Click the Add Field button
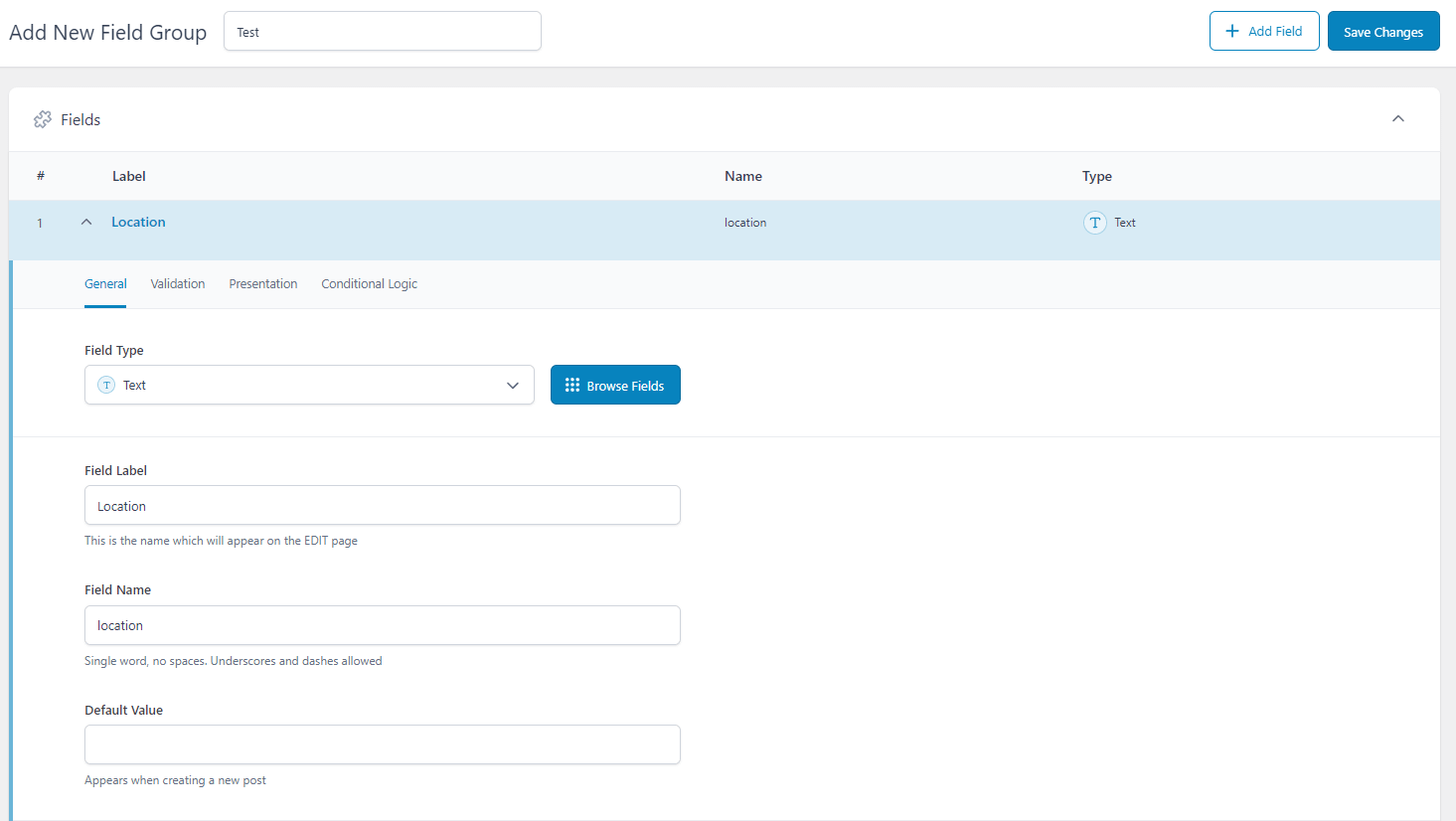The width and height of the screenshot is (1456, 821). (x=1264, y=31)
